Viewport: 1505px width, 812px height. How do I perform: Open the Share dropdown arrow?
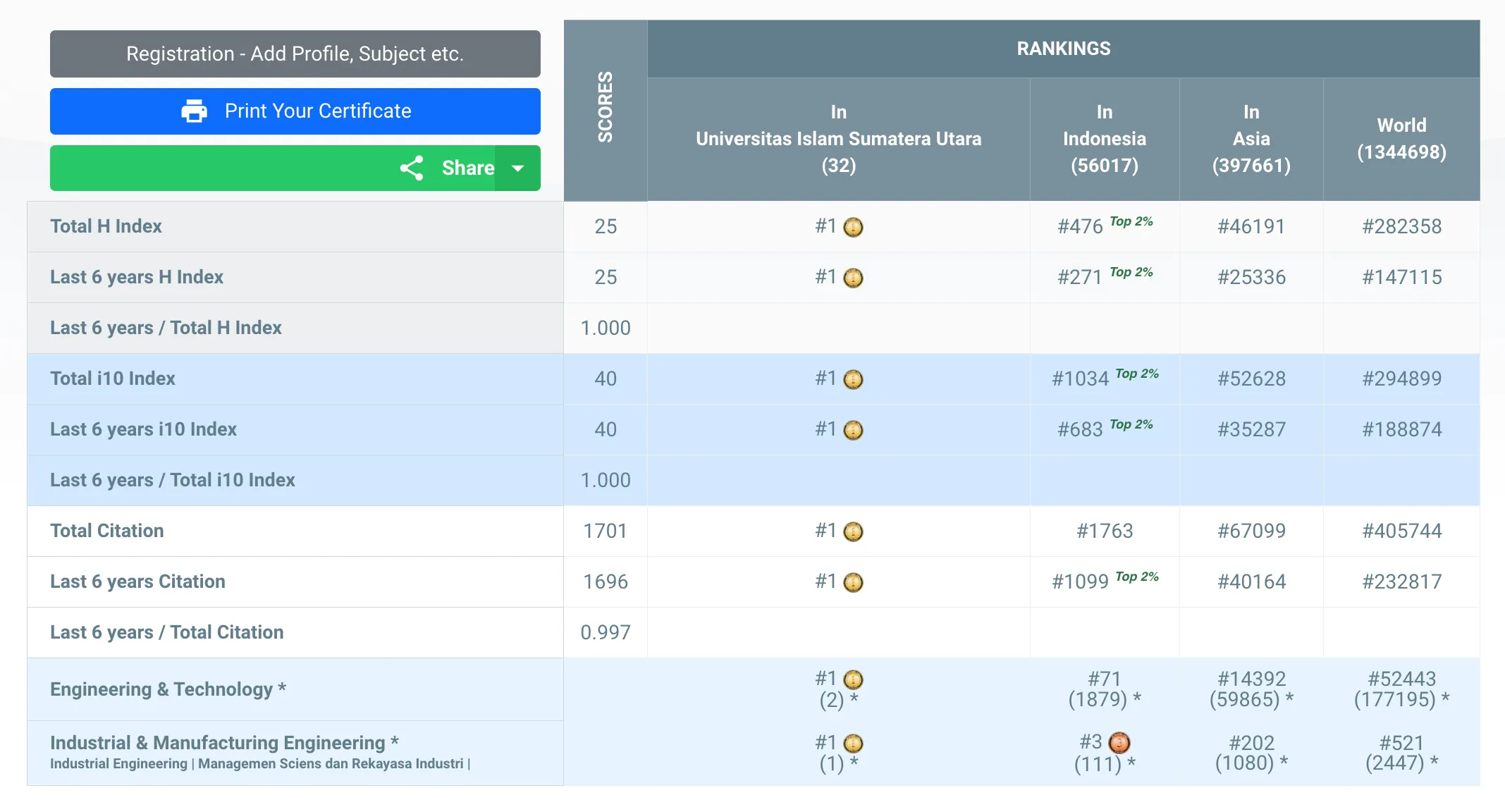(x=518, y=168)
